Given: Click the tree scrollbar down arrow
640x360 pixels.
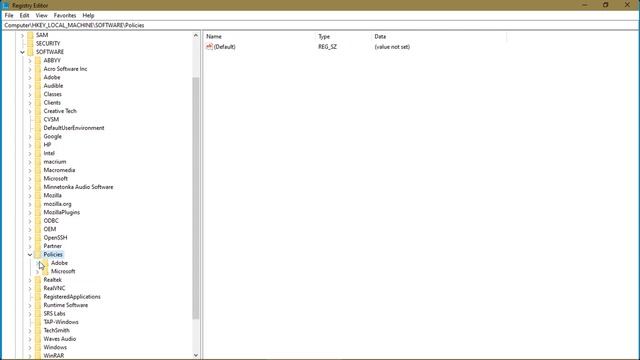Looking at the screenshot, I should point(196,356).
